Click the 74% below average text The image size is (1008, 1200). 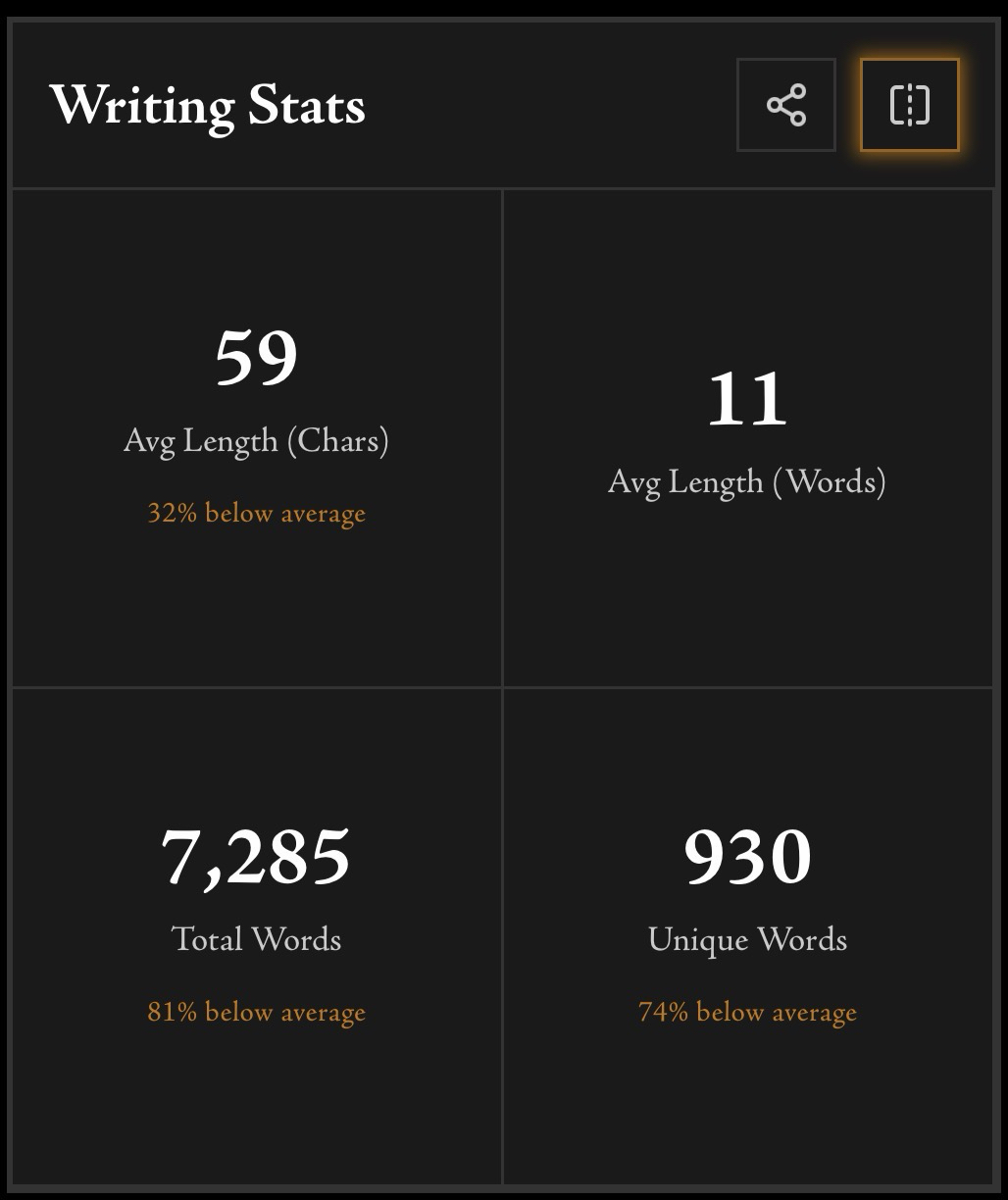[x=747, y=1012]
